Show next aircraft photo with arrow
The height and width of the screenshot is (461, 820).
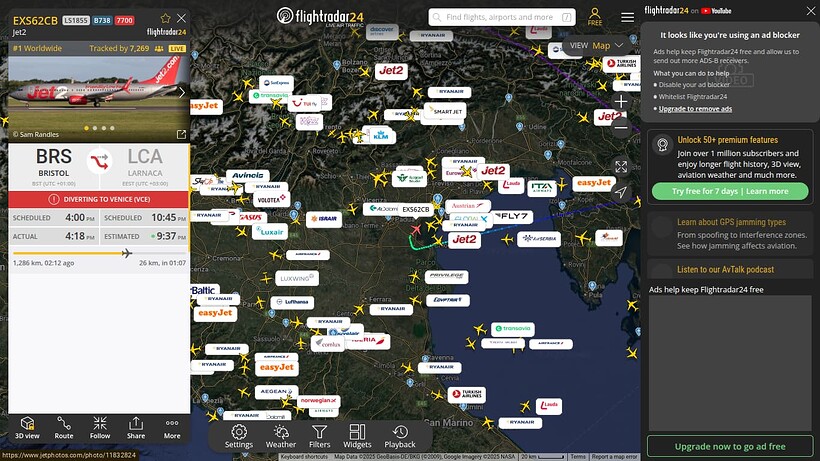(x=181, y=93)
